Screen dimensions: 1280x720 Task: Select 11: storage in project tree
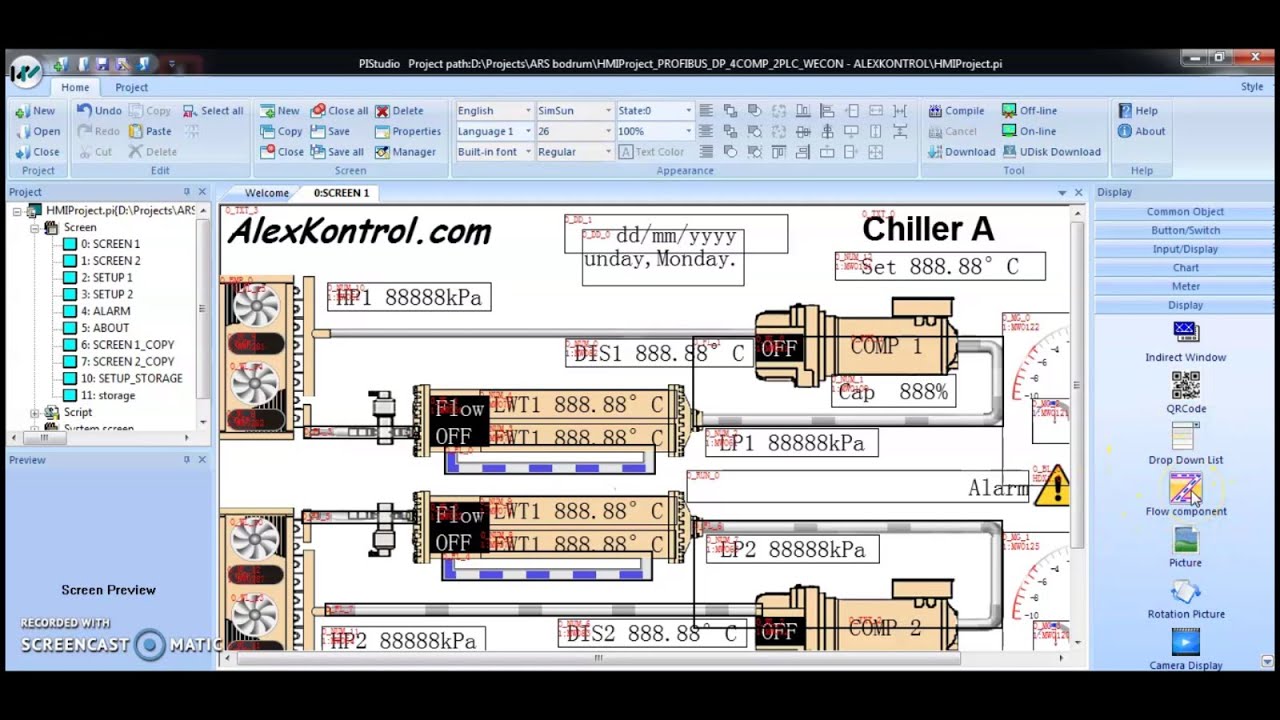point(99,395)
